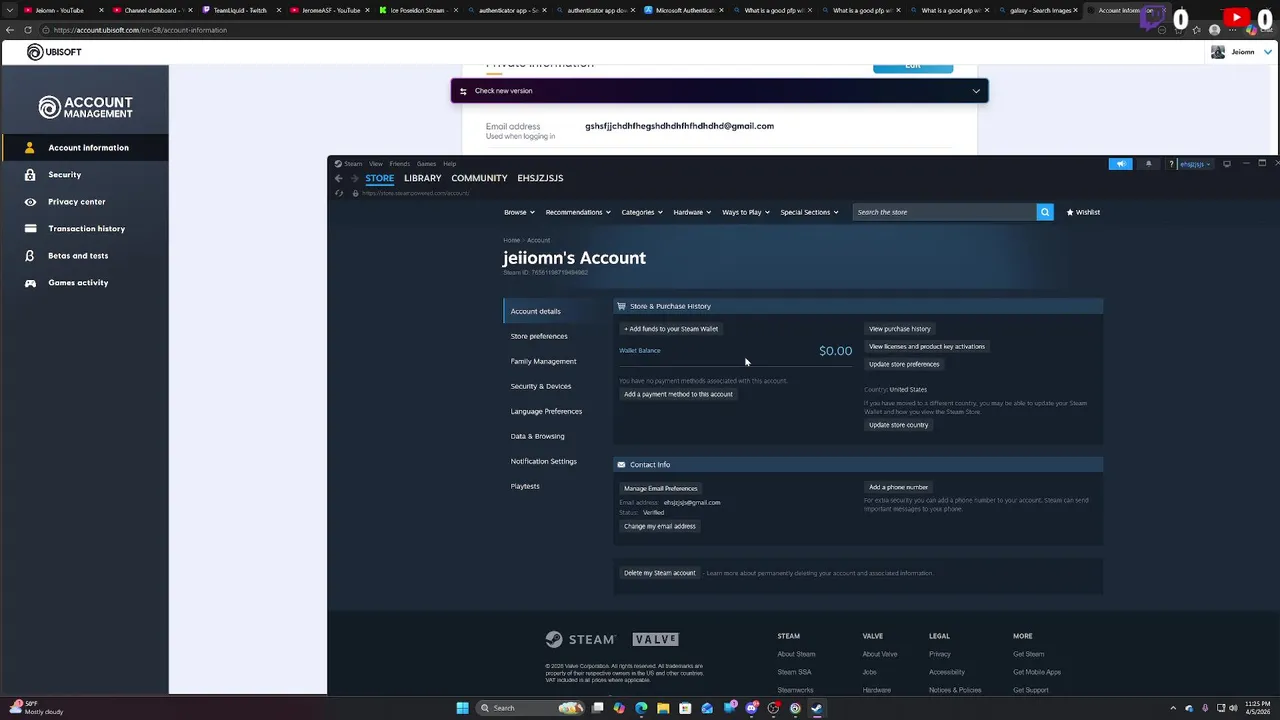The image size is (1280, 720).
Task: Switch to Steam LIBRARY tab
Action: (x=422, y=178)
